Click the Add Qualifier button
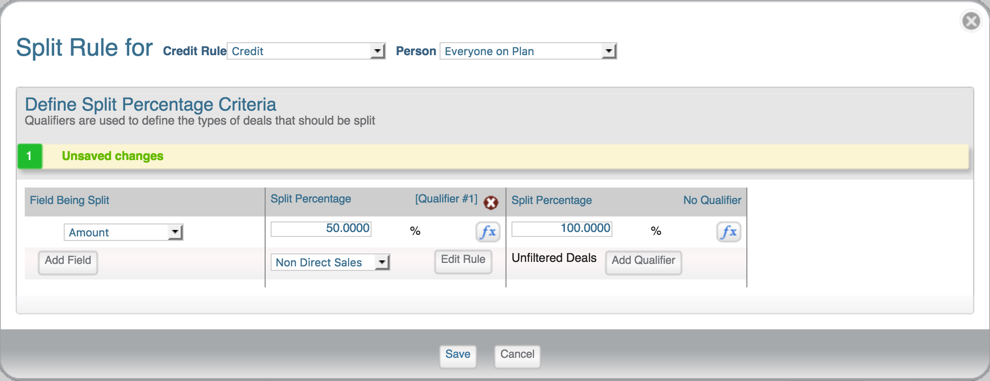990x381 pixels. click(x=643, y=262)
